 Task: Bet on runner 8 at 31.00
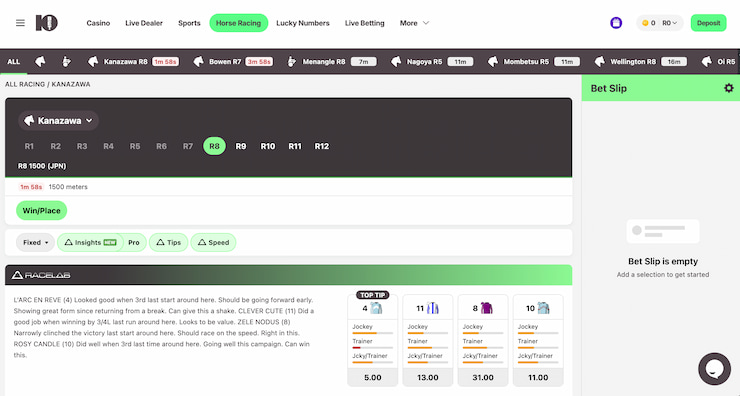click(483, 378)
